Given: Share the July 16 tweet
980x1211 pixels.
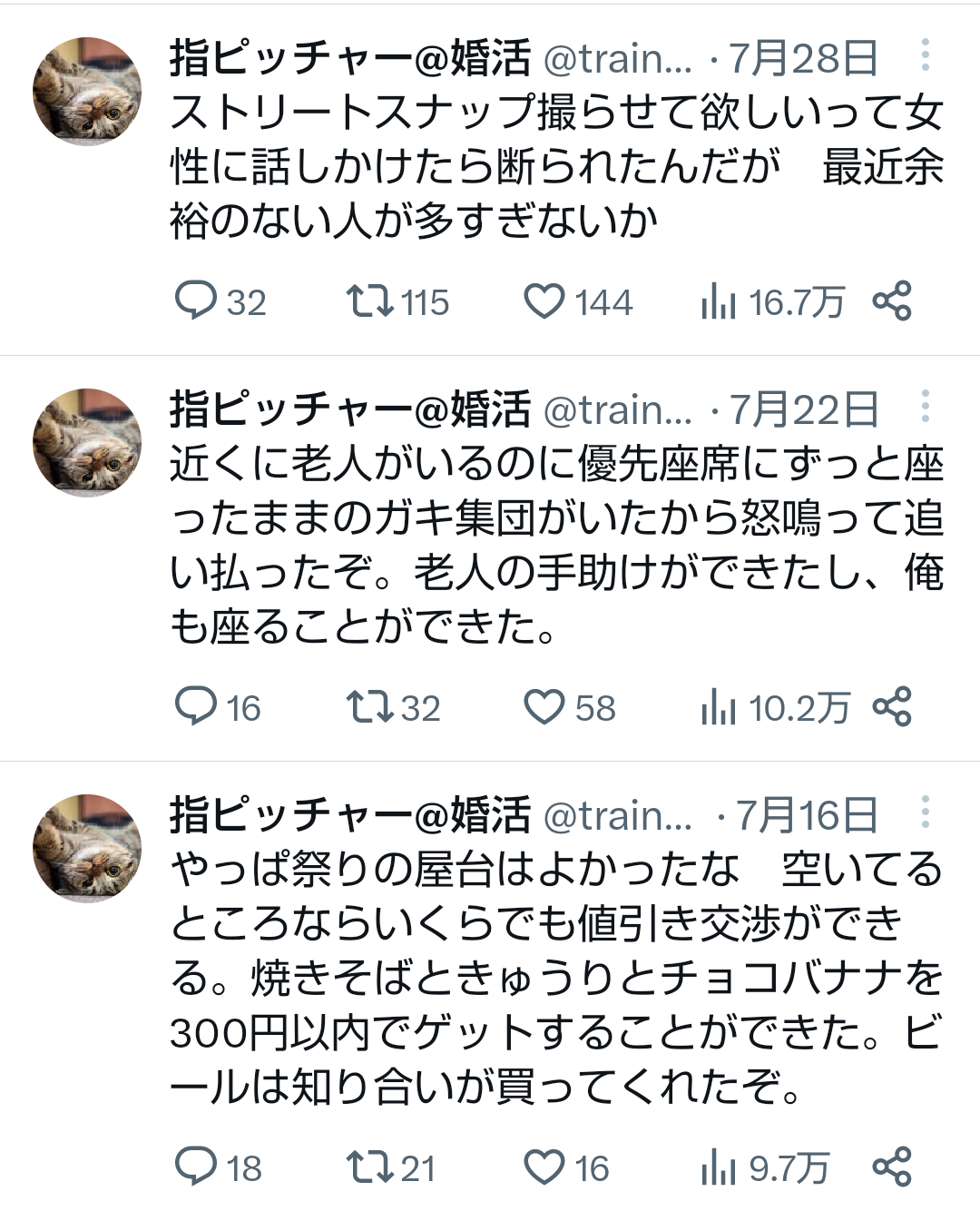Looking at the screenshot, I should point(891,1167).
